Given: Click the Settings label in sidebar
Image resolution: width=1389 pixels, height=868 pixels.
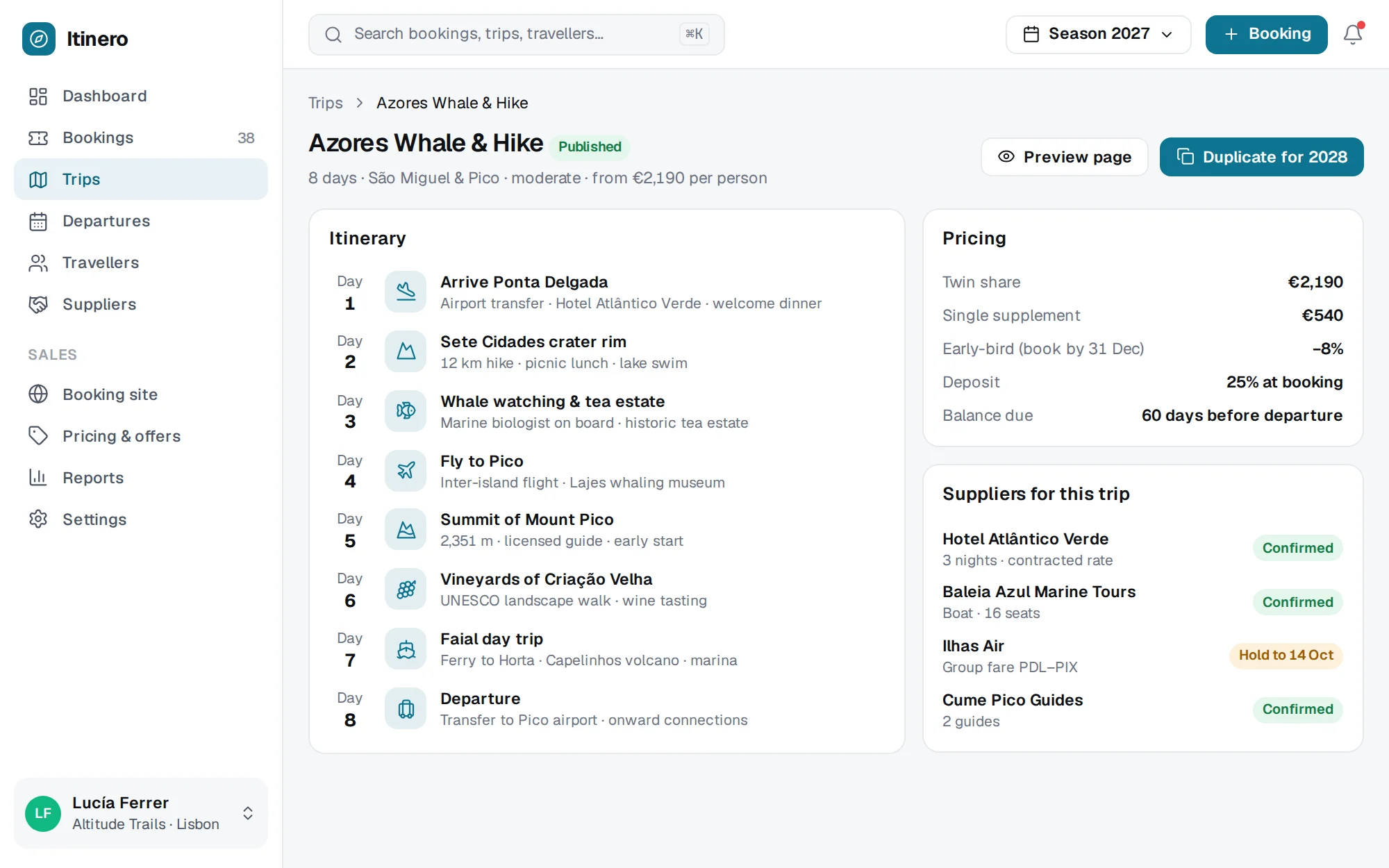Looking at the screenshot, I should pos(94,519).
